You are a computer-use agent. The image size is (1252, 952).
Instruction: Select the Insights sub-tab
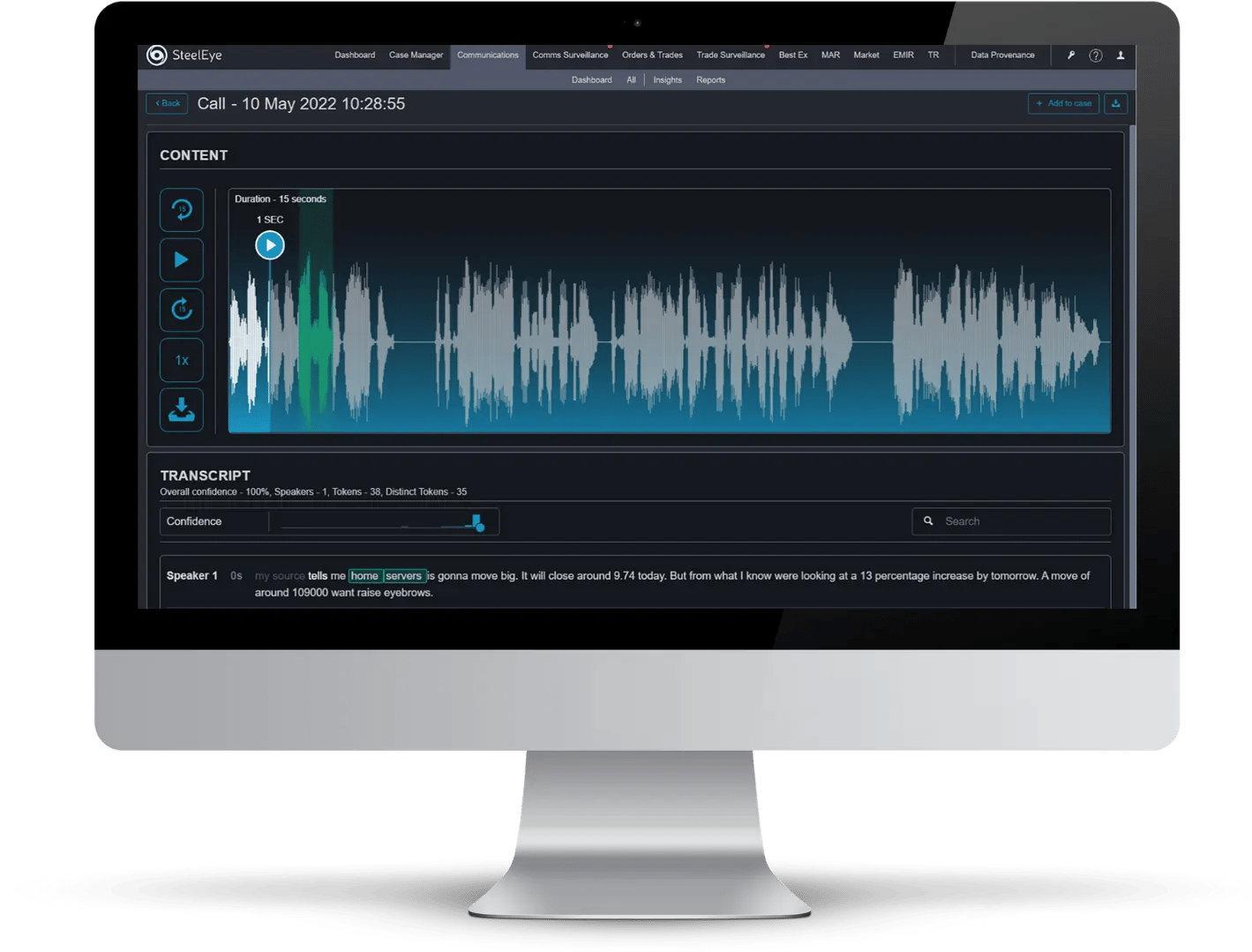coord(667,79)
